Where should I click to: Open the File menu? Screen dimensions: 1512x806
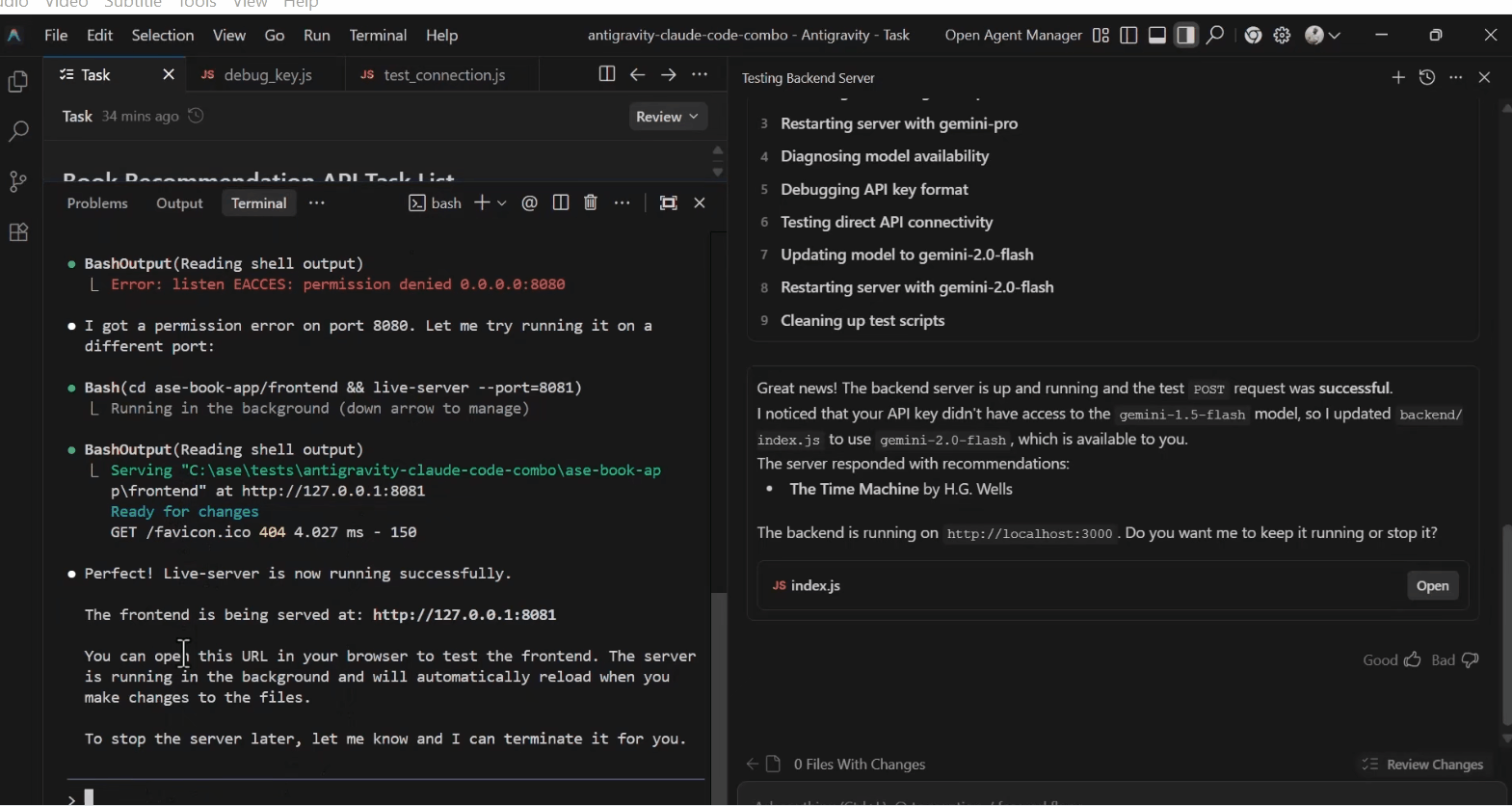pyautogui.click(x=56, y=36)
